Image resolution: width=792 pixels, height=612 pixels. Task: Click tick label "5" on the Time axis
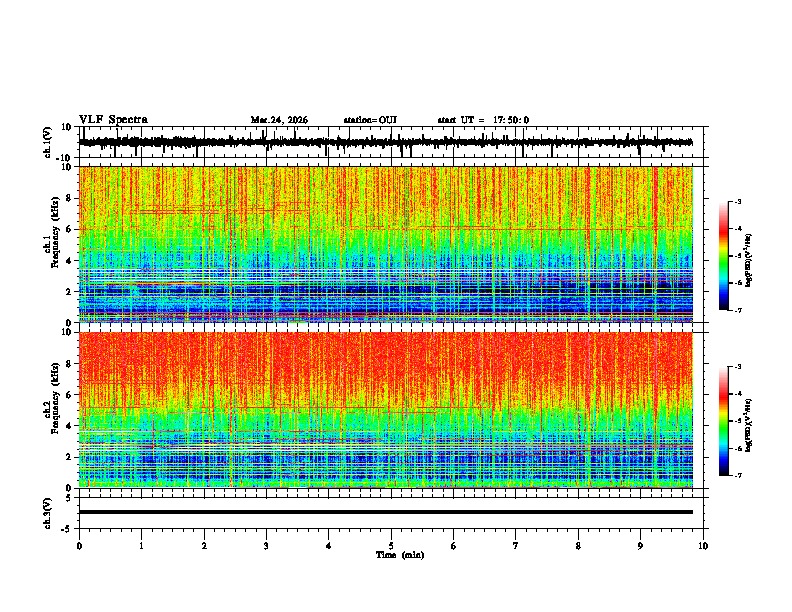391,546
